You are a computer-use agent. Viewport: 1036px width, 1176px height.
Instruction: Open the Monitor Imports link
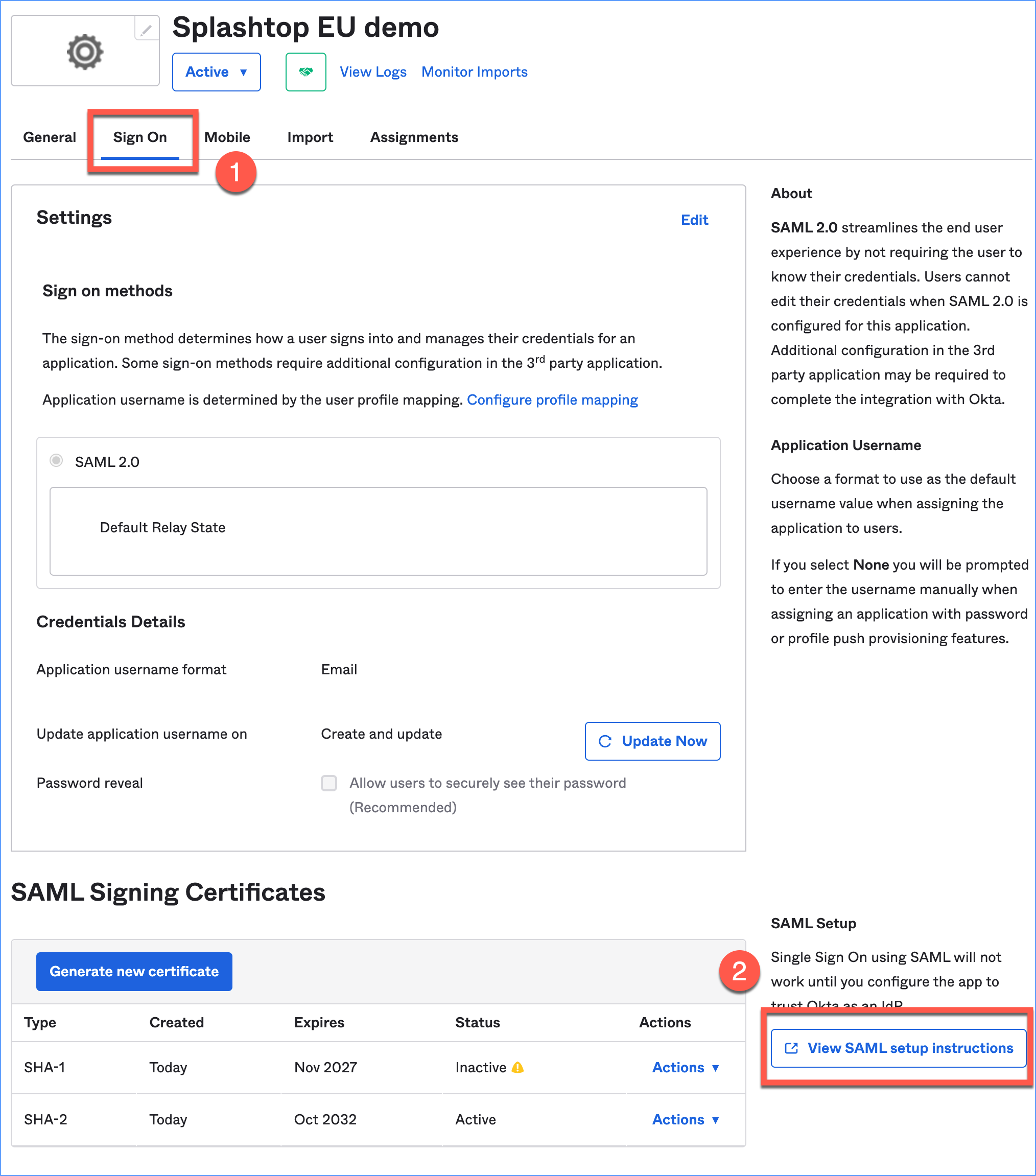click(x=475, y=72)
